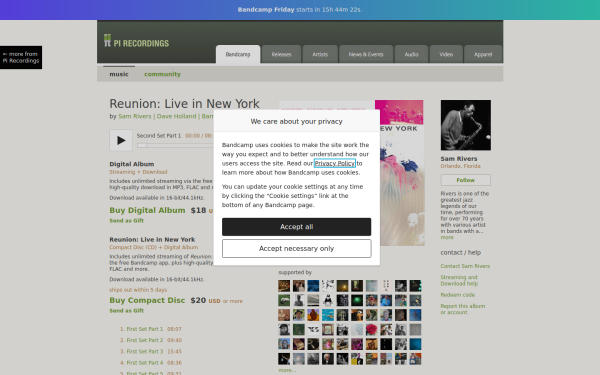Open the Privacy Policy link
This screenshot has width=600, height=375.
pos(334,163)
